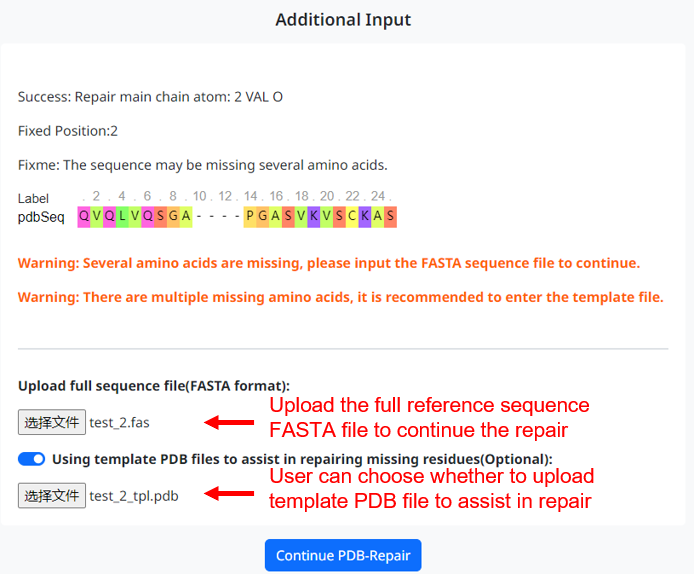The image size is (694, 574).
Task: Click the test_2_tpl.pdb file name
Action: [134, 495]
